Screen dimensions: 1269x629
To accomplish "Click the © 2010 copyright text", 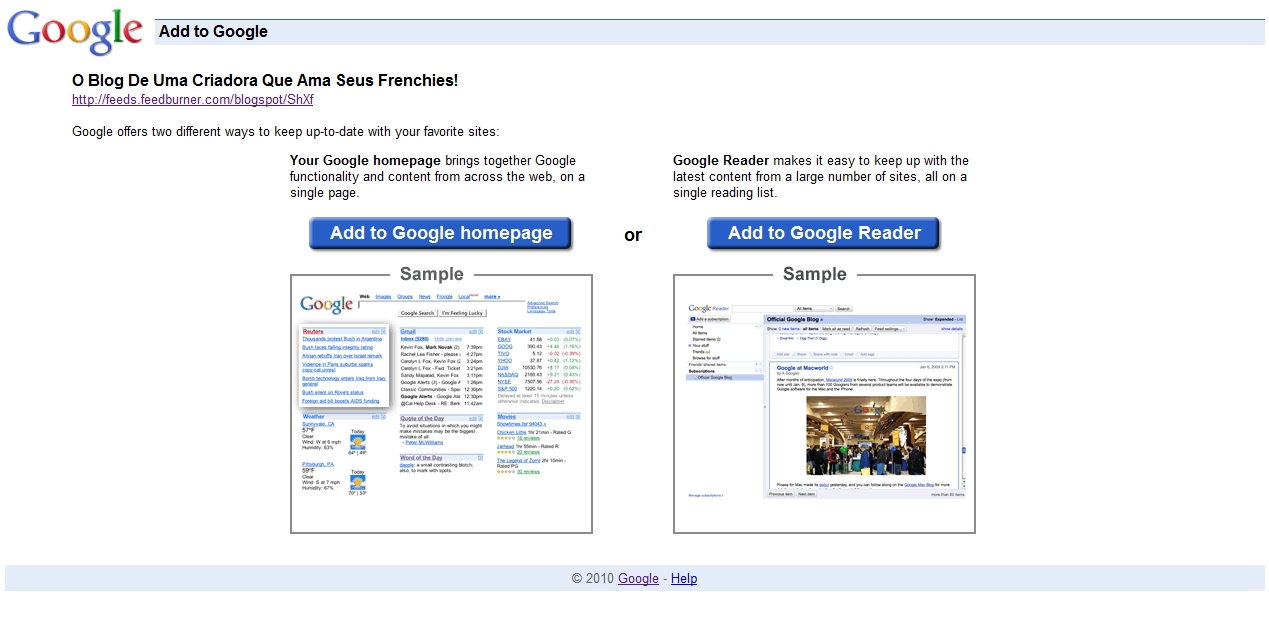I will 592,578.
